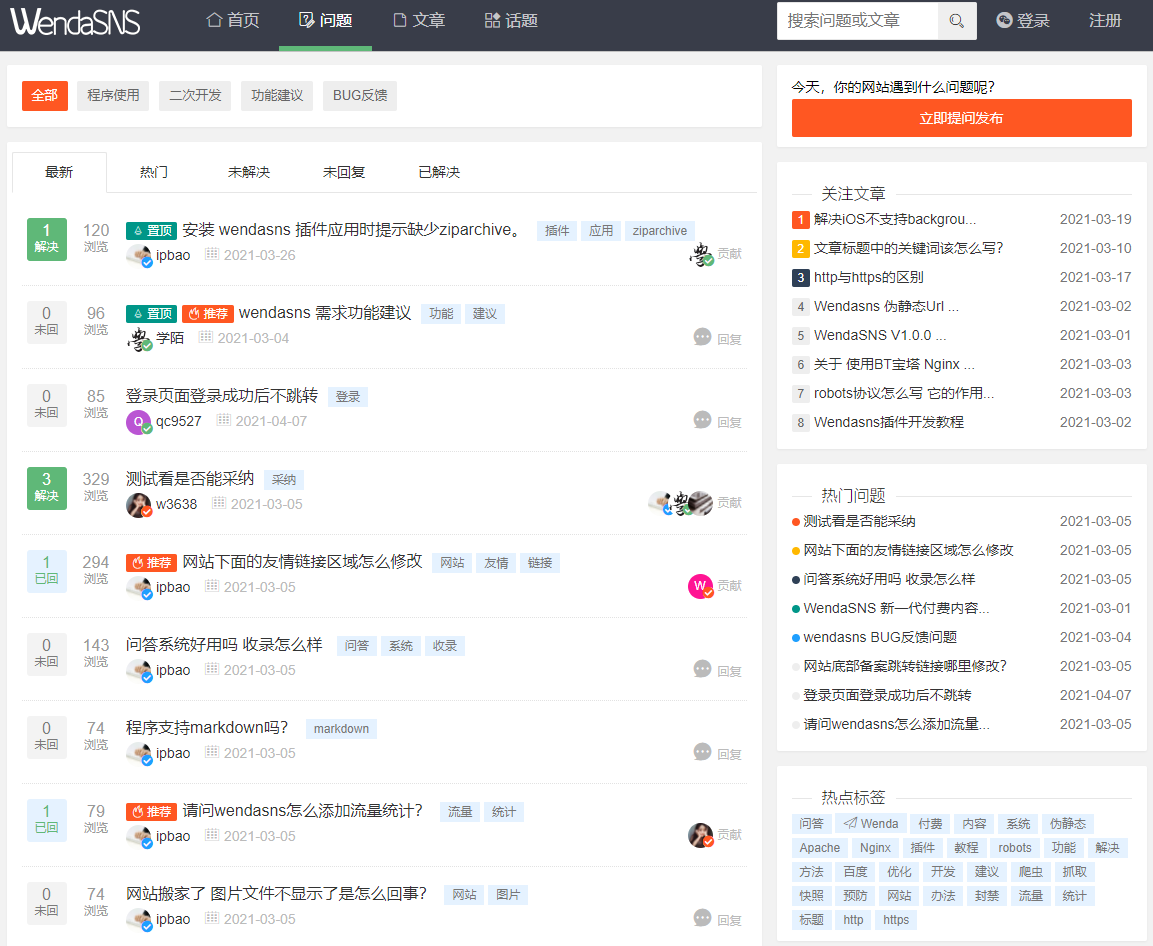
Task: Click the document icon beside 文章
Action: pyautogui.click(x=398, y=19)
